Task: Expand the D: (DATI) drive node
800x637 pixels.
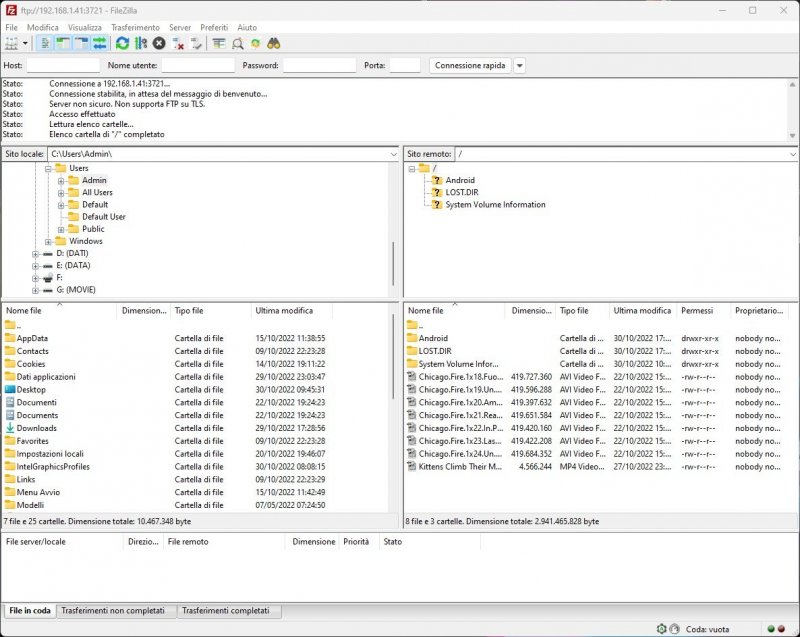Action: click(x=36, y=254)
